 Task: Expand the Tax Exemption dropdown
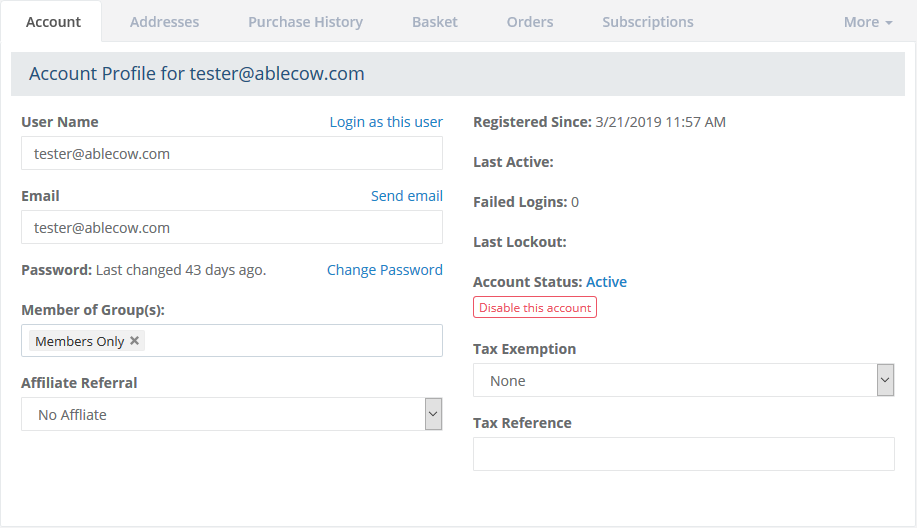[683, 380]
